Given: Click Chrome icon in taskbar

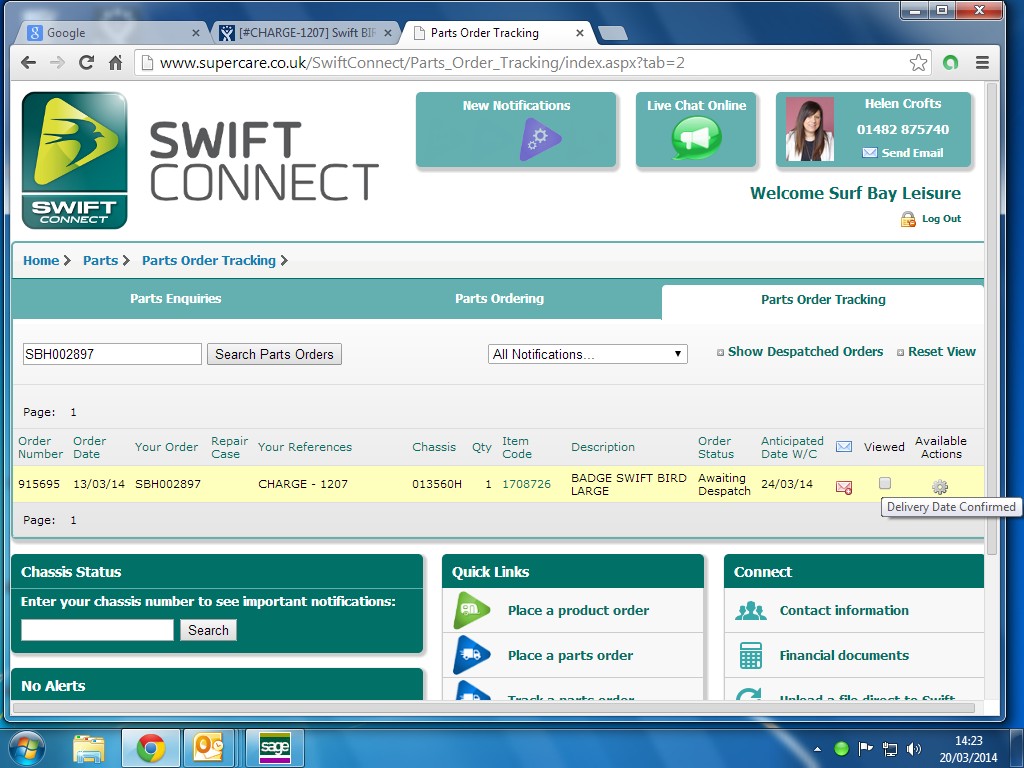Looking at the screenshot, I should tap(151, 748).
